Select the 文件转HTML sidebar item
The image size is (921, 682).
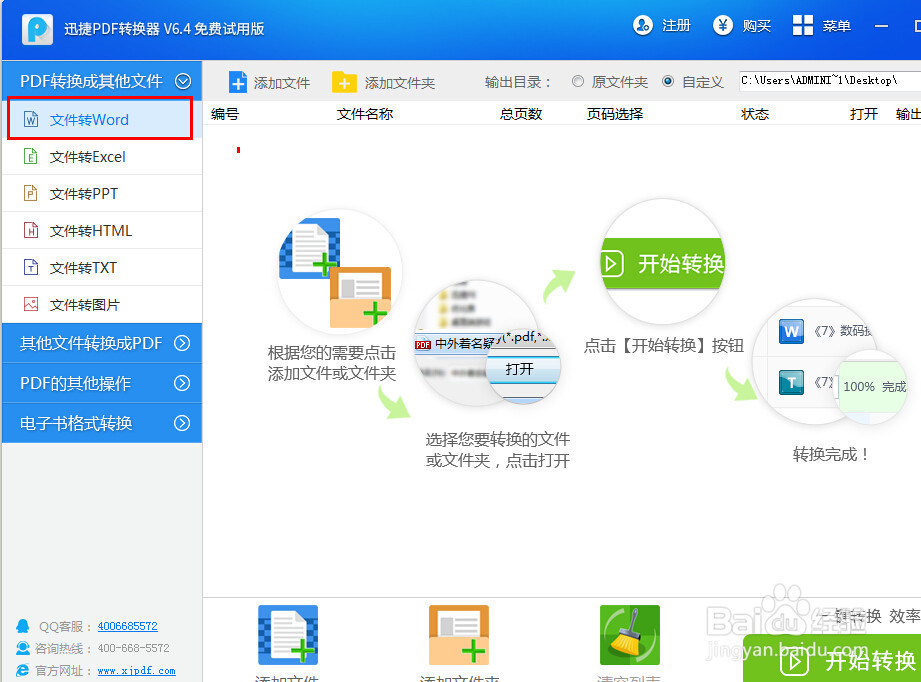[x=102, y=231]
